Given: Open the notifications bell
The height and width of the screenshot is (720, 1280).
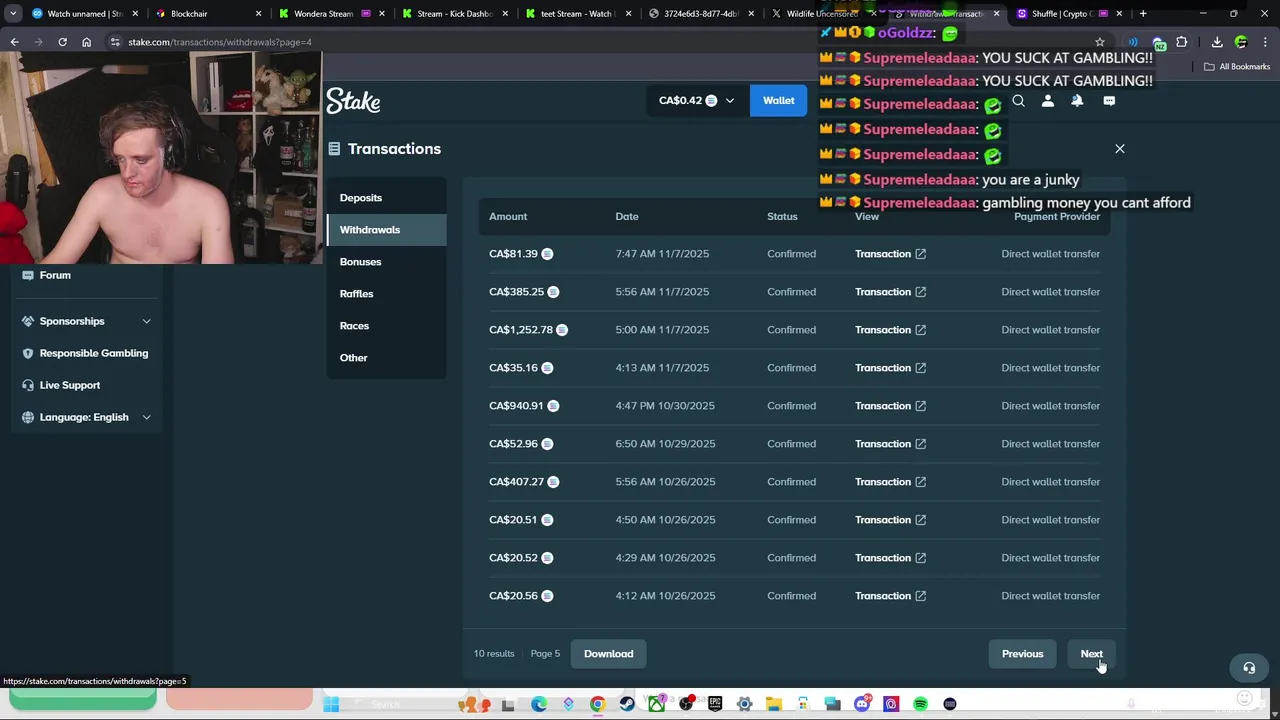Looking at the screenshot, I should point(1077,101).
